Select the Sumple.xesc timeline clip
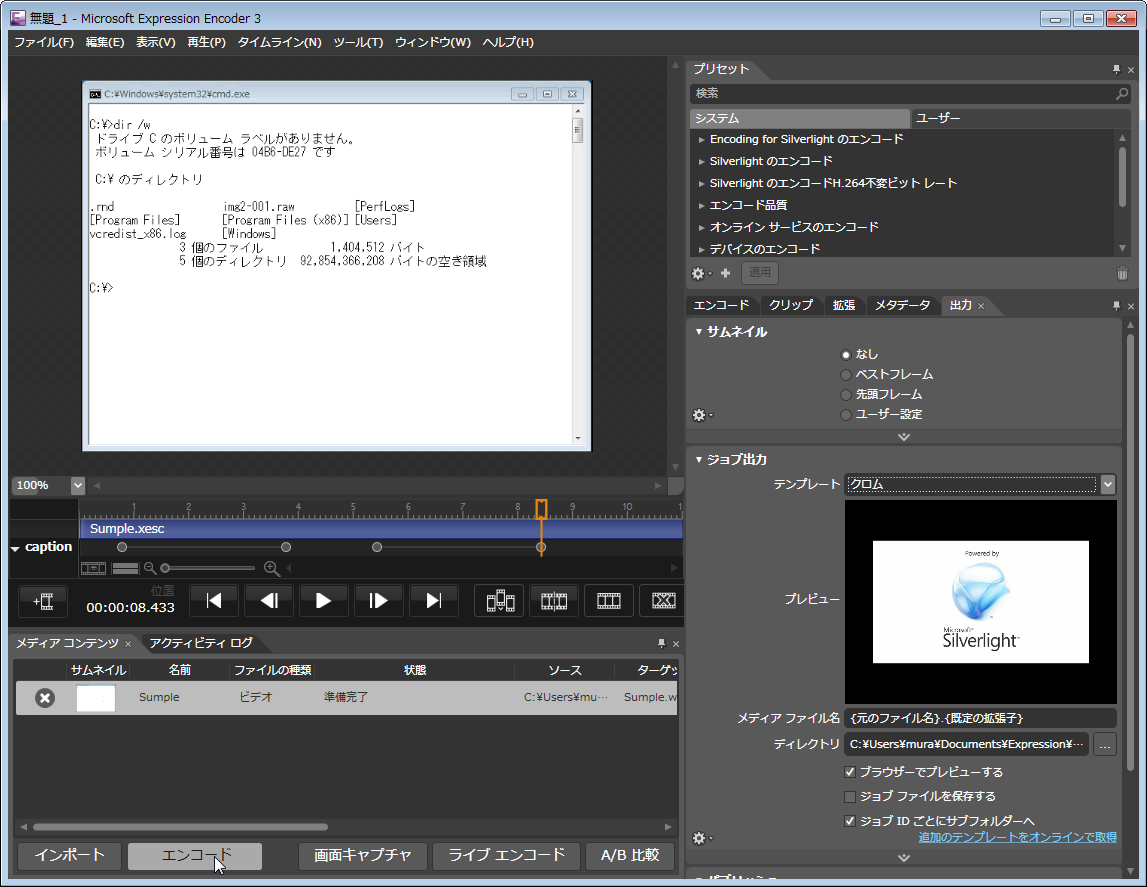This screenshot has width=1147, height=887. (381, 529)
